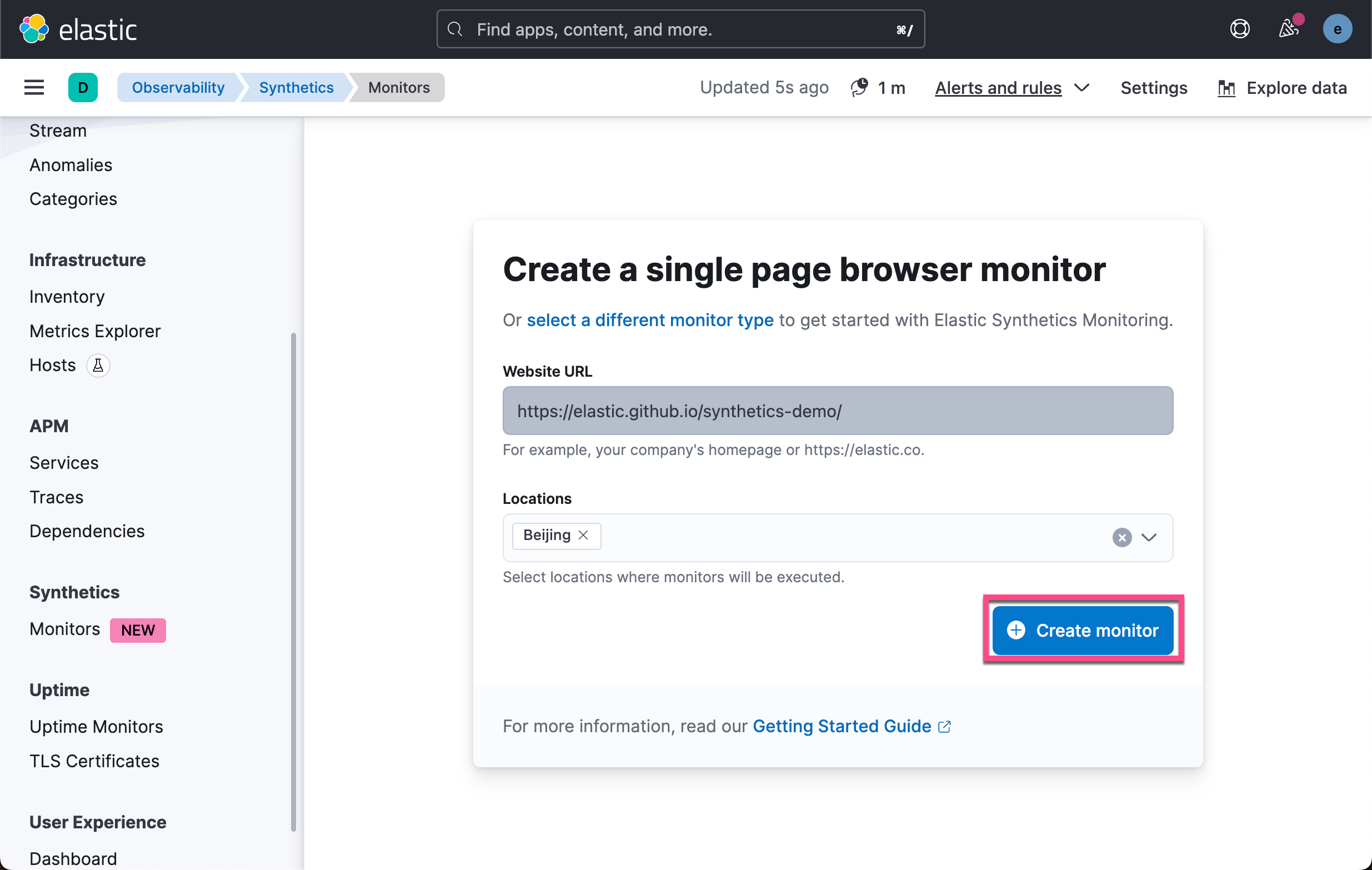This screenshot has height=870, width=1372.
Task: Click the Hosts experiment flask icon
Action: pyautogui.click(x=98, y=365)
